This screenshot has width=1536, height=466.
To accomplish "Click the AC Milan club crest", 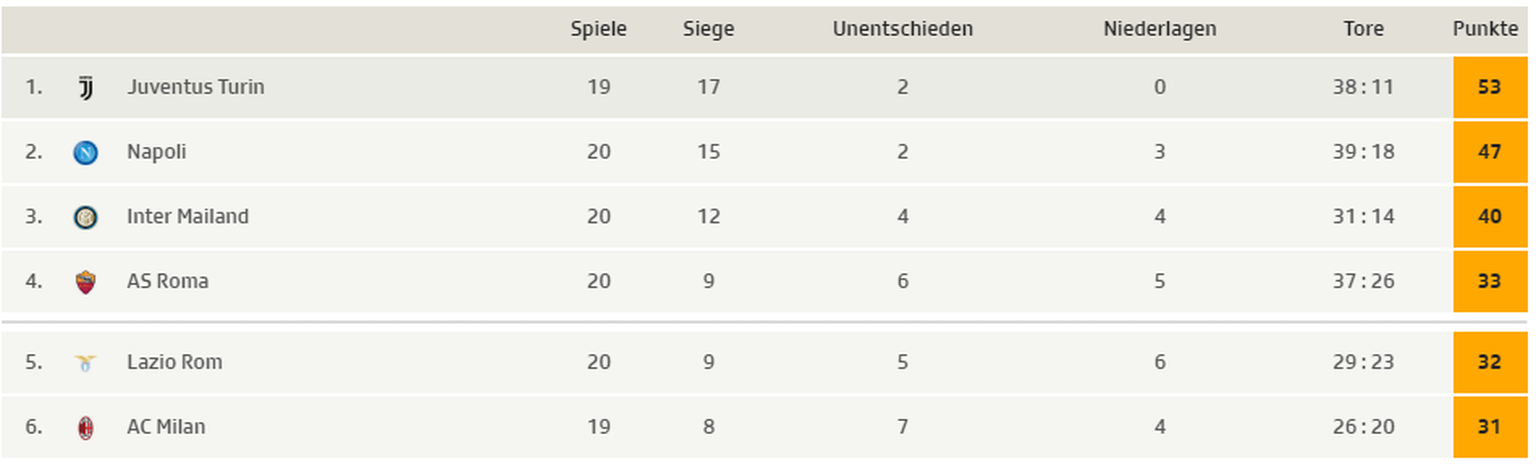I will pos(86,428).
